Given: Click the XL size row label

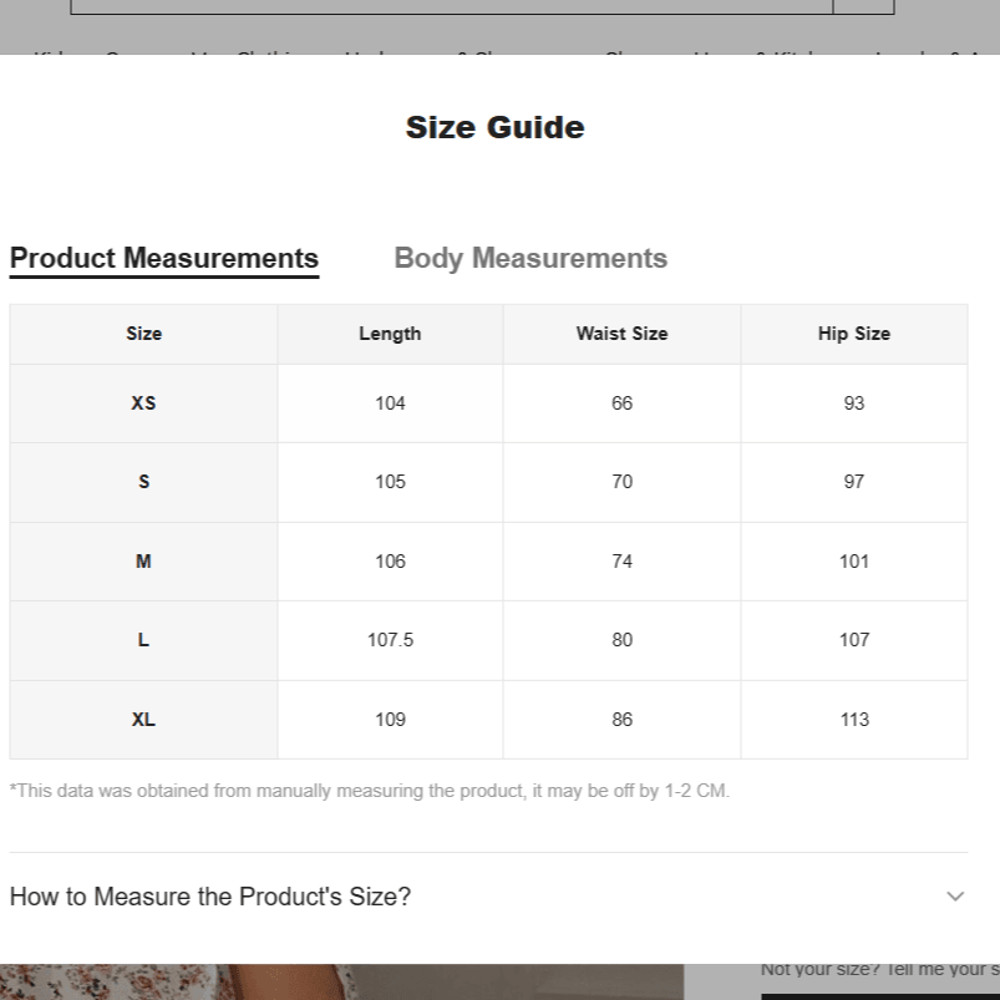Looking at the screenshot, I should click(x=143, y=719).
